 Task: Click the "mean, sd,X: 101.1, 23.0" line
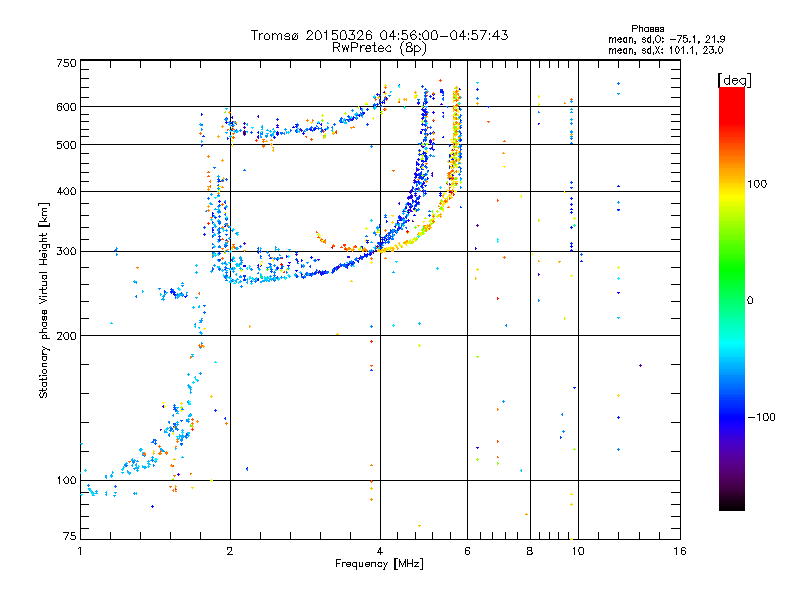[x=665, y=50]
